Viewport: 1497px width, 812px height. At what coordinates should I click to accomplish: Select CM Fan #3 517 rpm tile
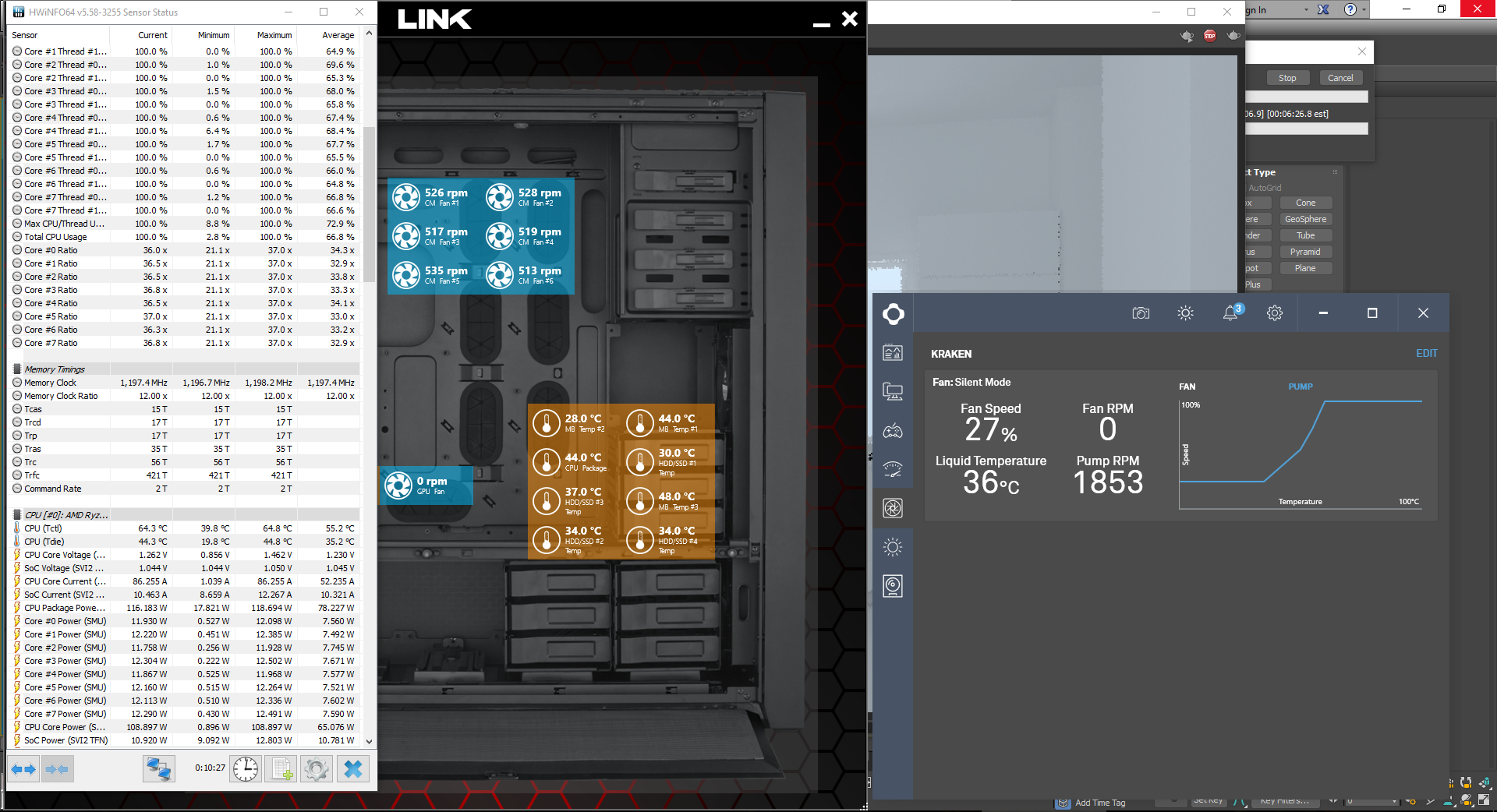(x=434, y=236)
